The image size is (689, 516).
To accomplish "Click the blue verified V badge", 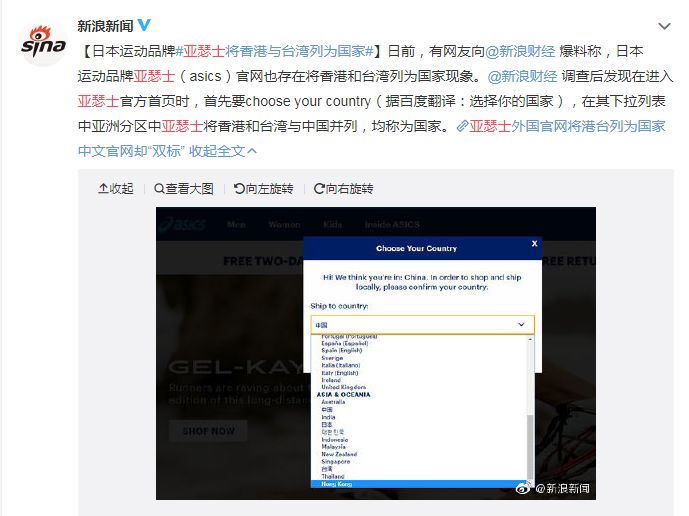I will [144, 25].
